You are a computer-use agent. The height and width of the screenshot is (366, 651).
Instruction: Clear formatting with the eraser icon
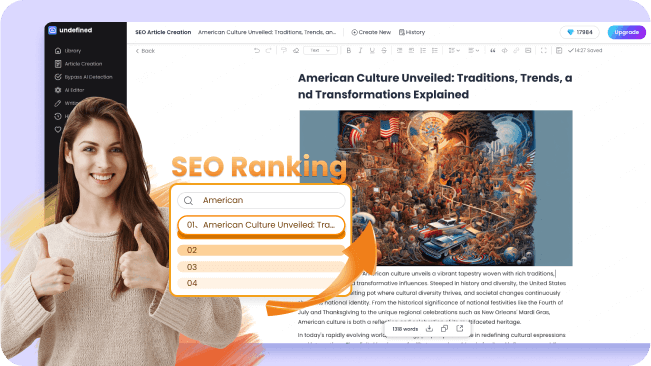click(296, 51)
